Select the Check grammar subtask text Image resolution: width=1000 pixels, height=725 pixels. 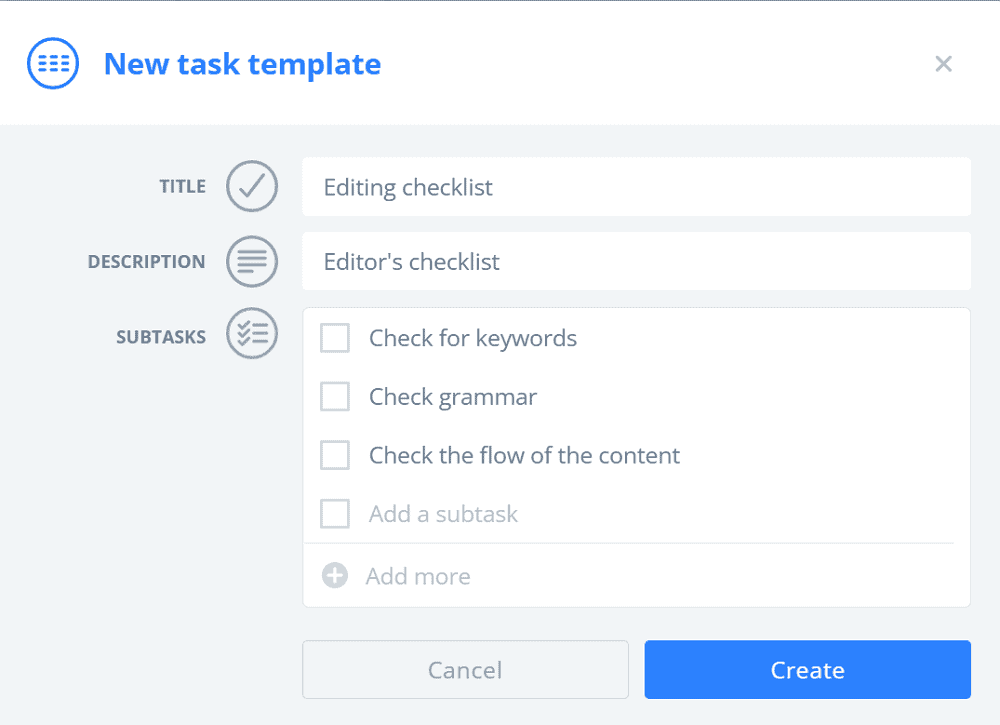point(453,397)
